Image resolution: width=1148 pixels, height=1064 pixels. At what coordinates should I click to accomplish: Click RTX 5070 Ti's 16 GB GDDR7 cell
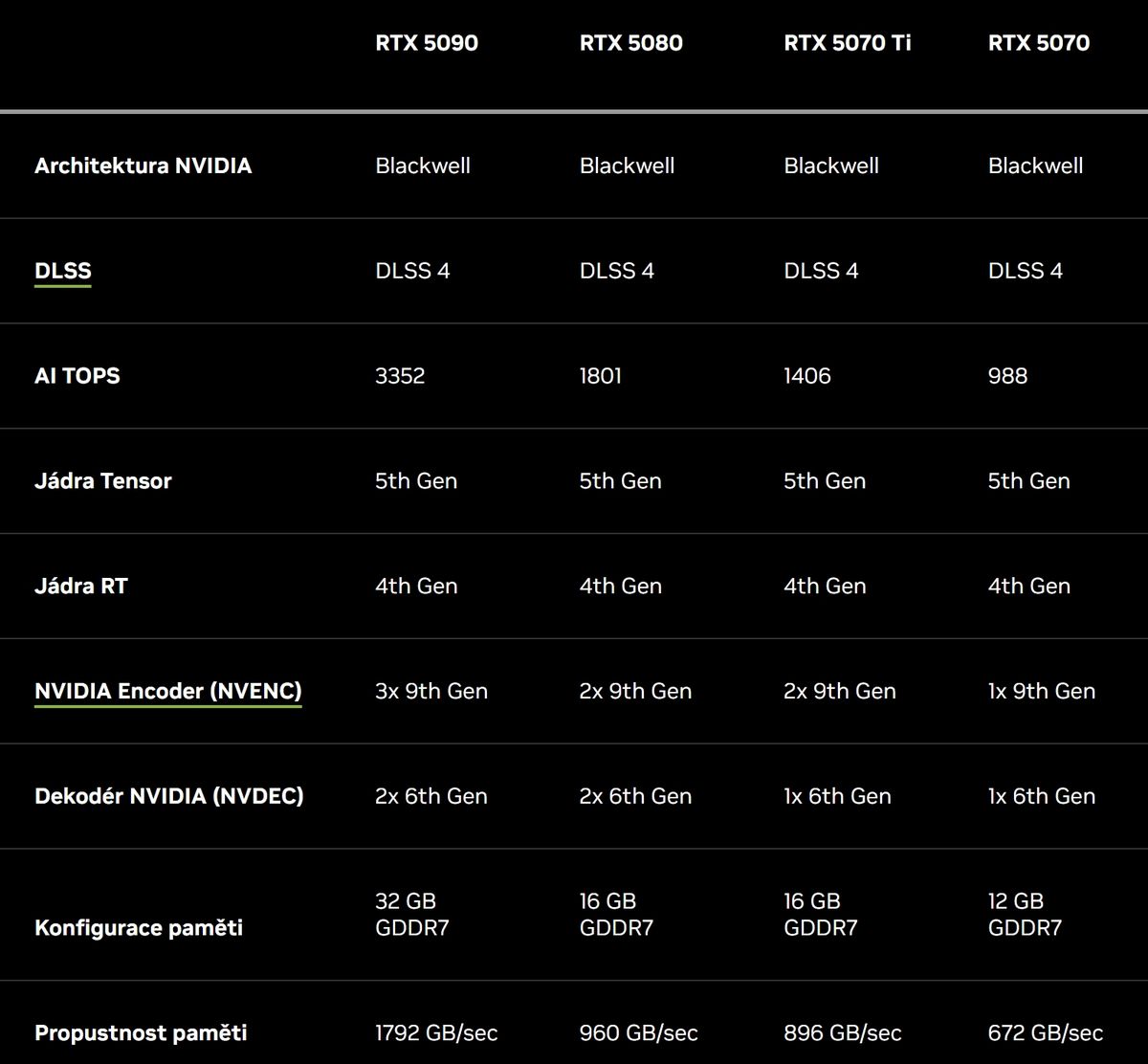(821, 915)
